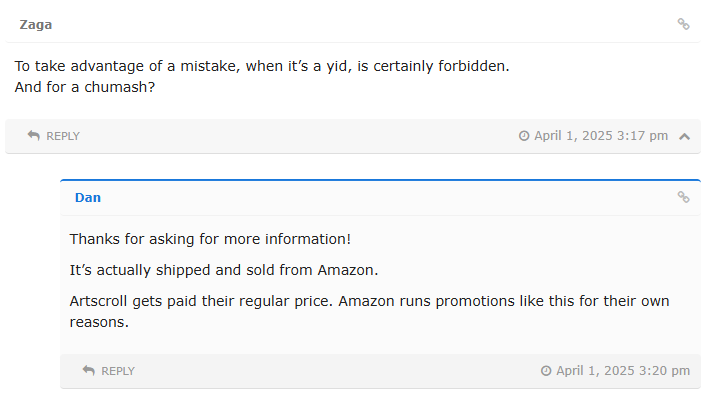This screenshot has width=717, height=404.
Task: Click Zaga's comment text about a mistake
Action: click(262, 66)
